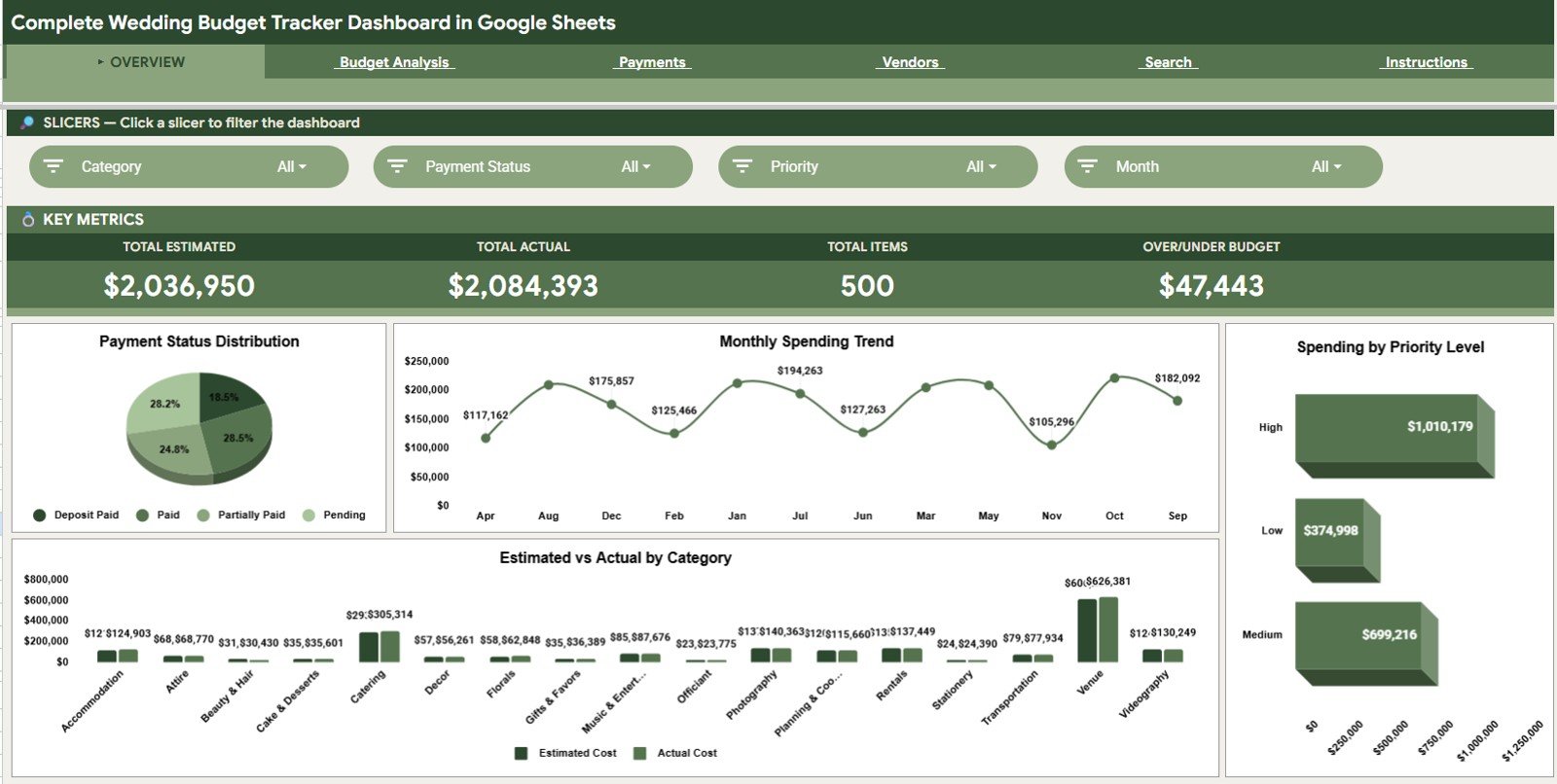Click the $175,857 data label
This screenshot has height=784, width=1557.
(x=611, y=380)
